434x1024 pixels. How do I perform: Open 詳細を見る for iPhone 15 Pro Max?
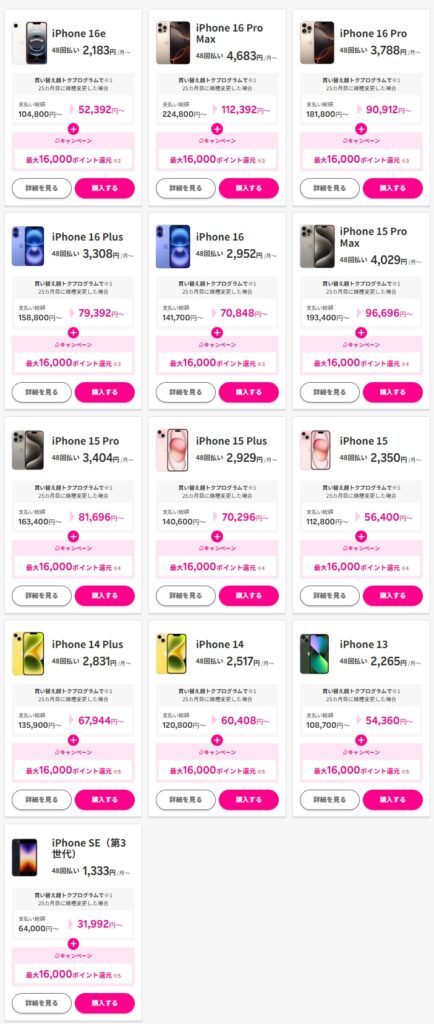click(330, 392)
